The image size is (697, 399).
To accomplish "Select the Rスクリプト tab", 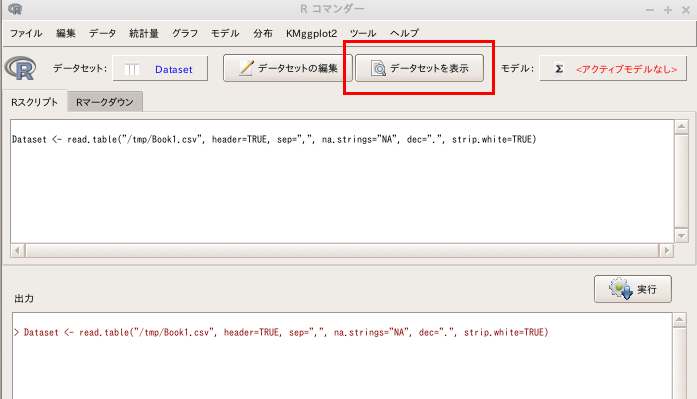I will 35,102.
